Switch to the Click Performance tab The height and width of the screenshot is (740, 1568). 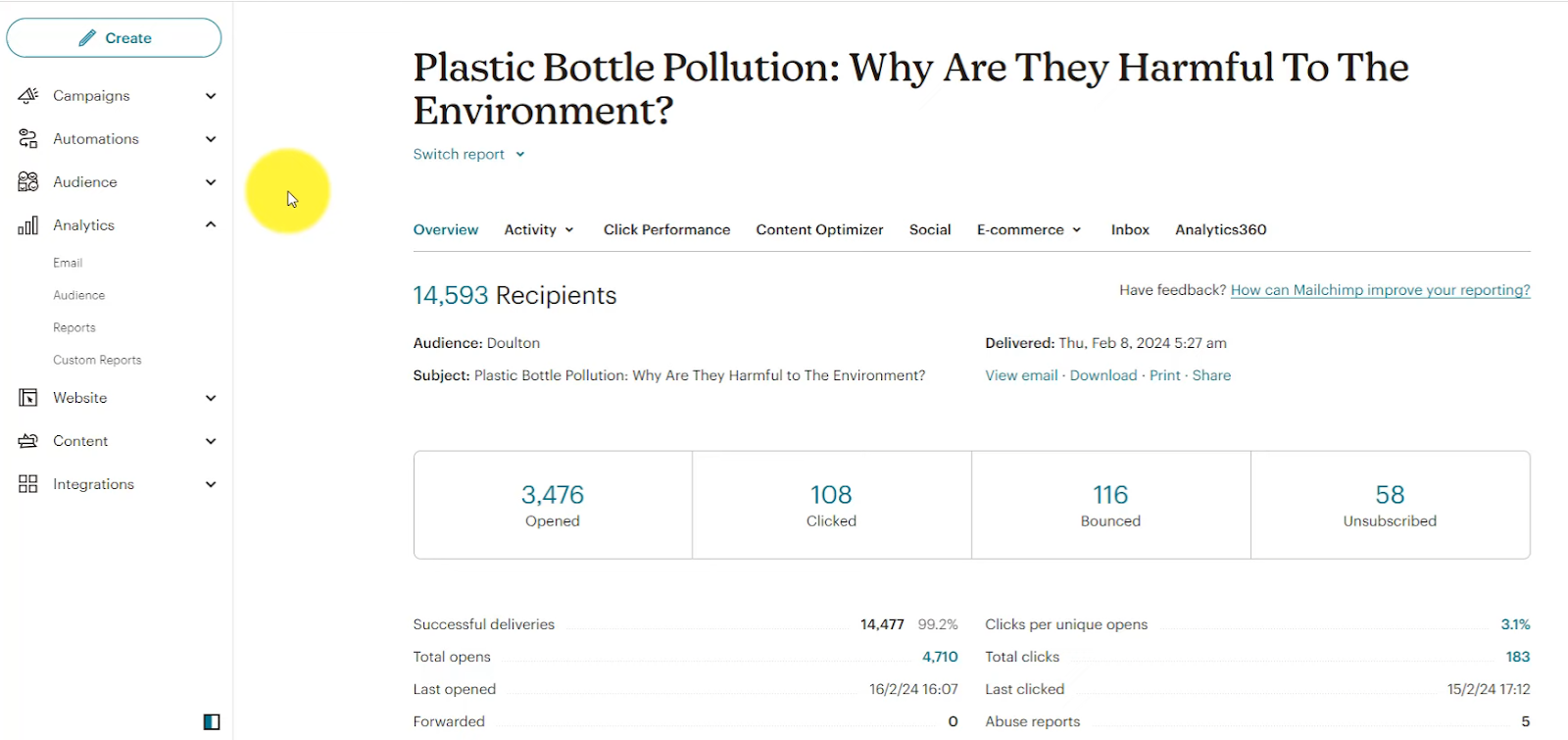[x=666, y=230]
